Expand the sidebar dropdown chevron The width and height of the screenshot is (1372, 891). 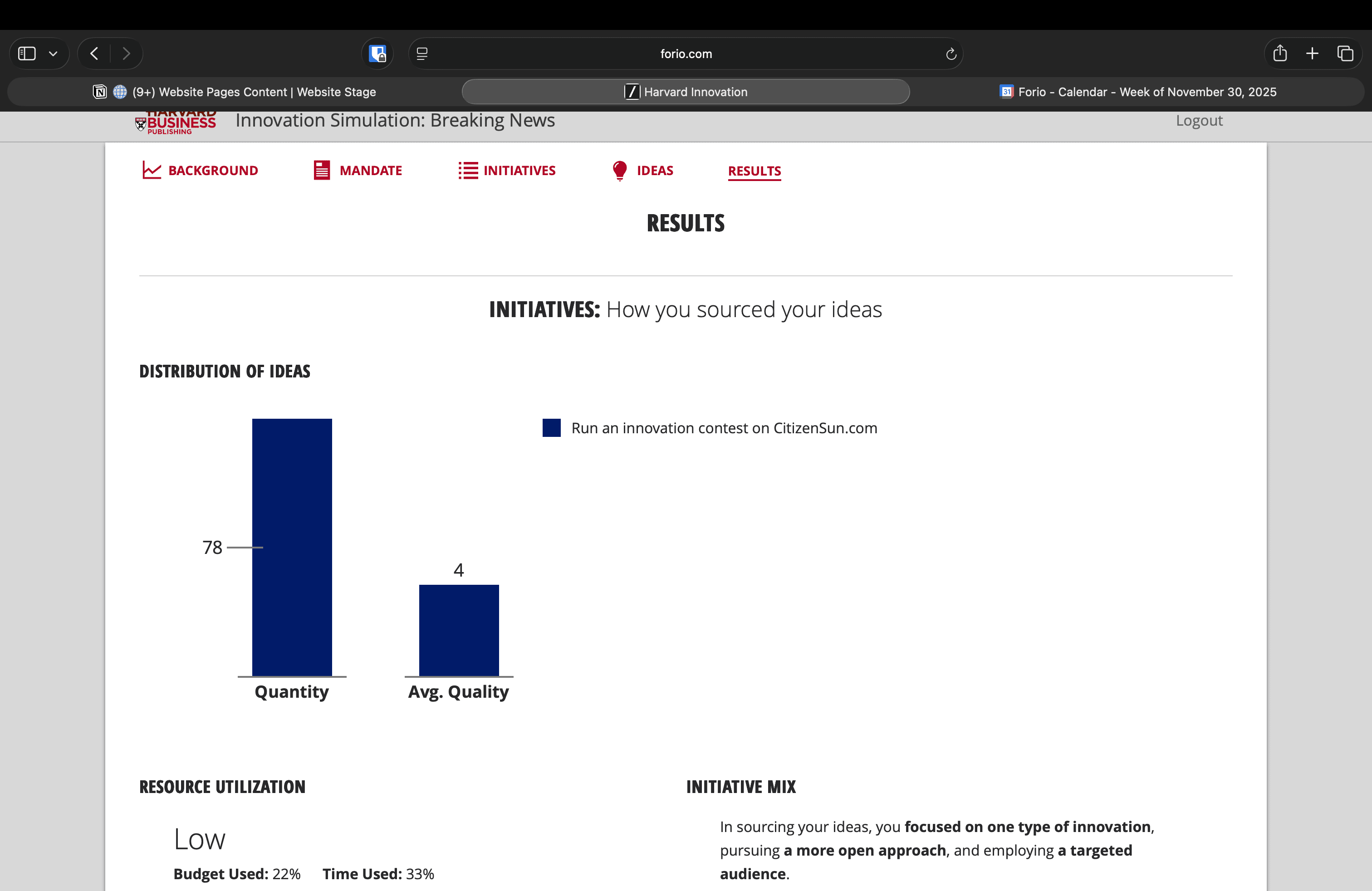point(53,54)
